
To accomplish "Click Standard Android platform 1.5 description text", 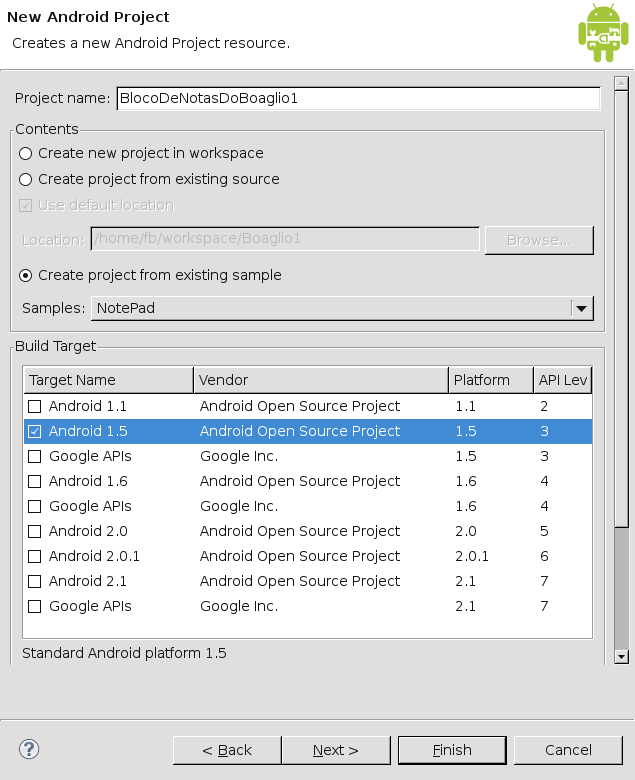I will tap(124, 653).
